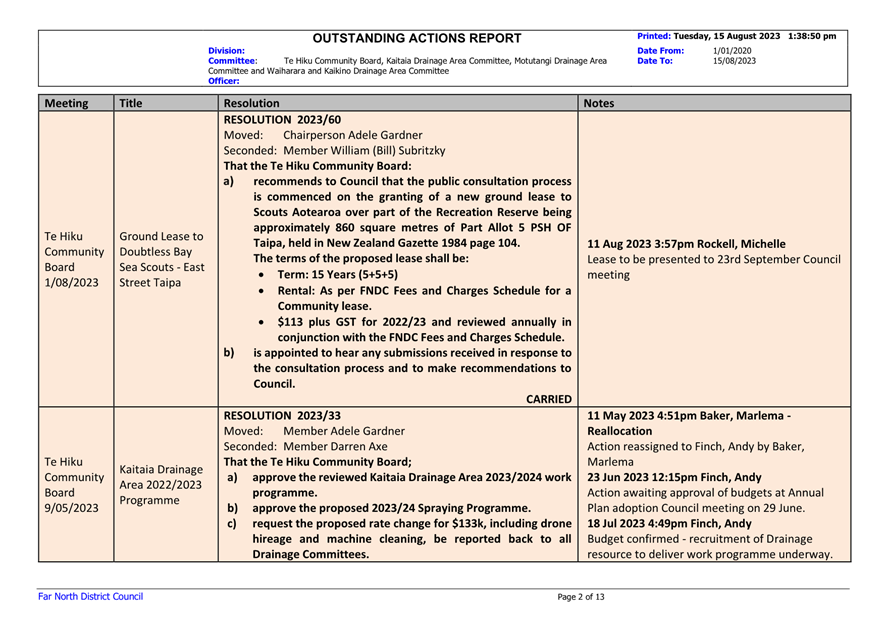The image size is (885, 626).
Task: Click 'Moved: Member Adele Gardner' line
Action: [314, 431]
